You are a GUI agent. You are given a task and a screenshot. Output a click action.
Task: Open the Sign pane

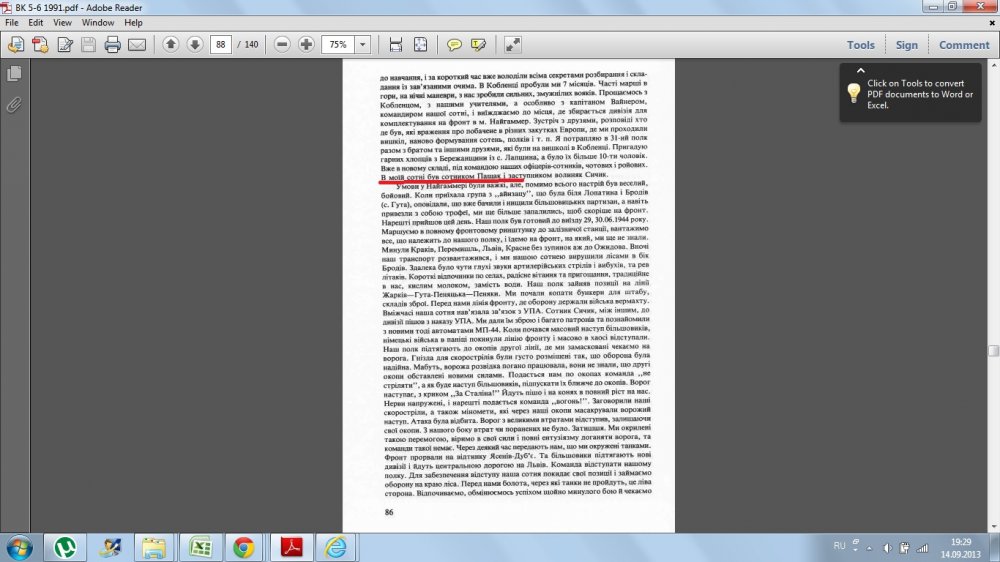906,45
